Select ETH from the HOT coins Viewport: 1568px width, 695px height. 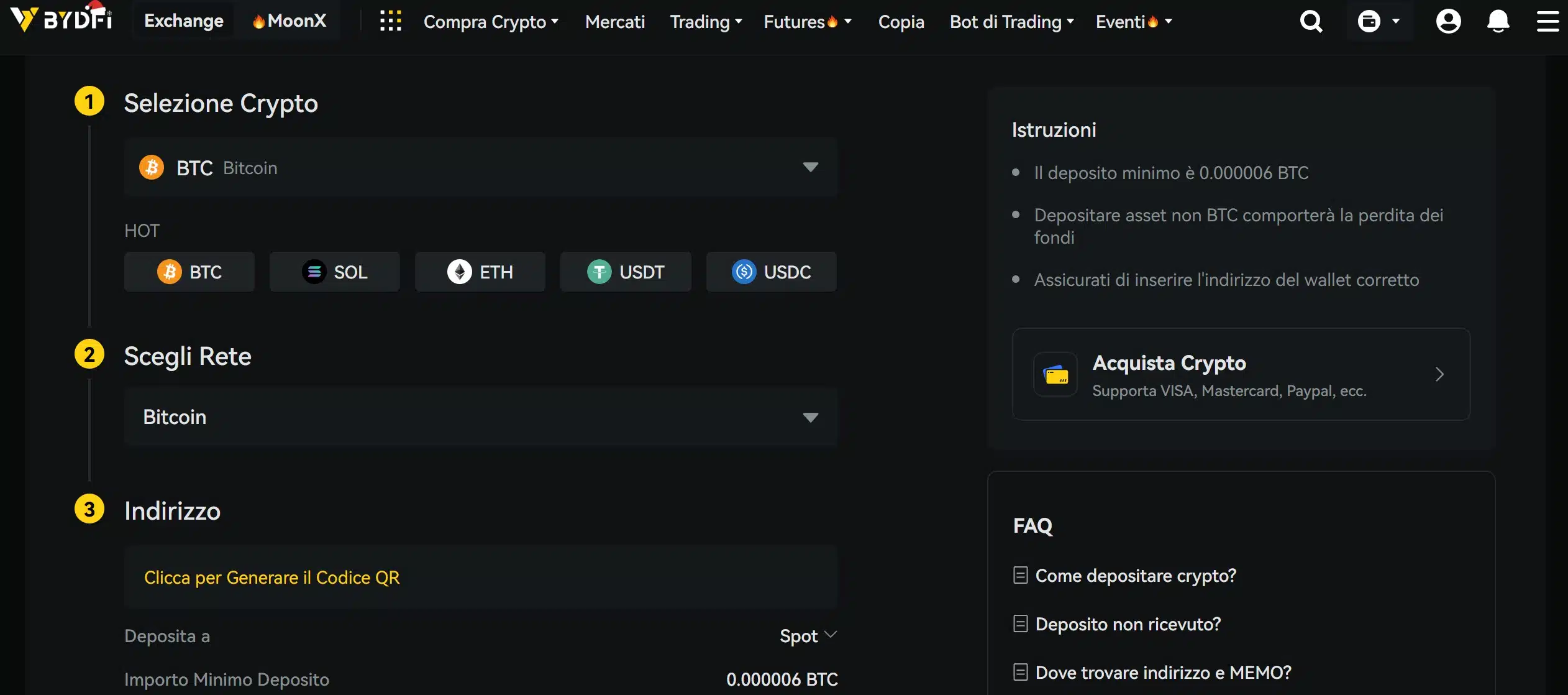tap(480, 272)
